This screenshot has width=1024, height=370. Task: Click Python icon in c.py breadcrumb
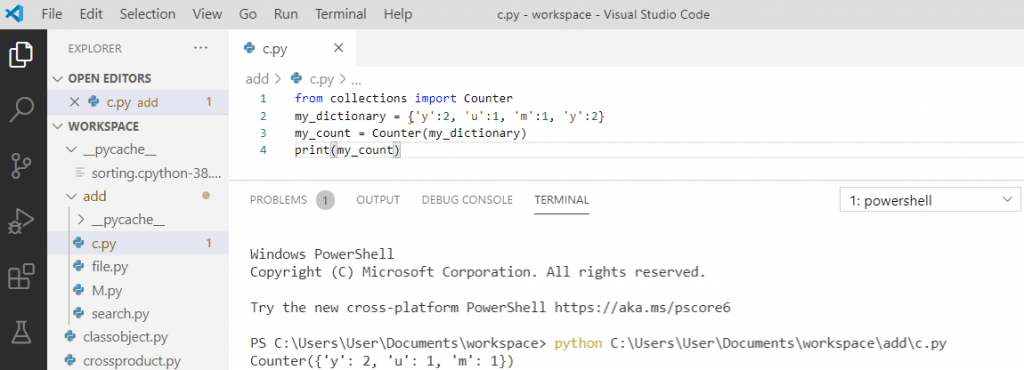(296, 79)
